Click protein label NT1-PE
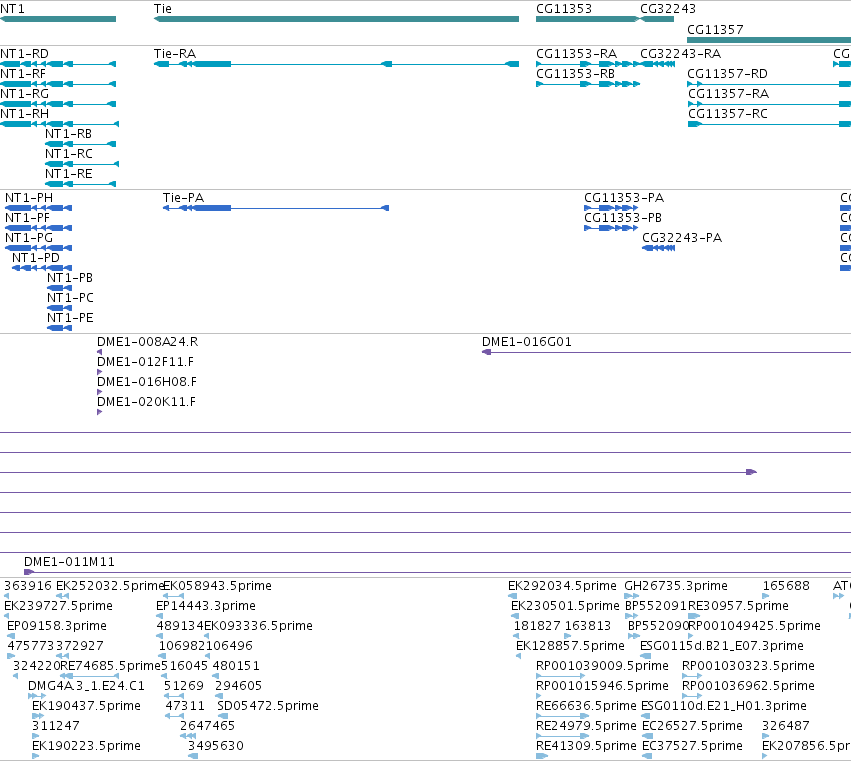Viewport: 851px width, 761px height. pyautogui.click(x=70, y=319)
